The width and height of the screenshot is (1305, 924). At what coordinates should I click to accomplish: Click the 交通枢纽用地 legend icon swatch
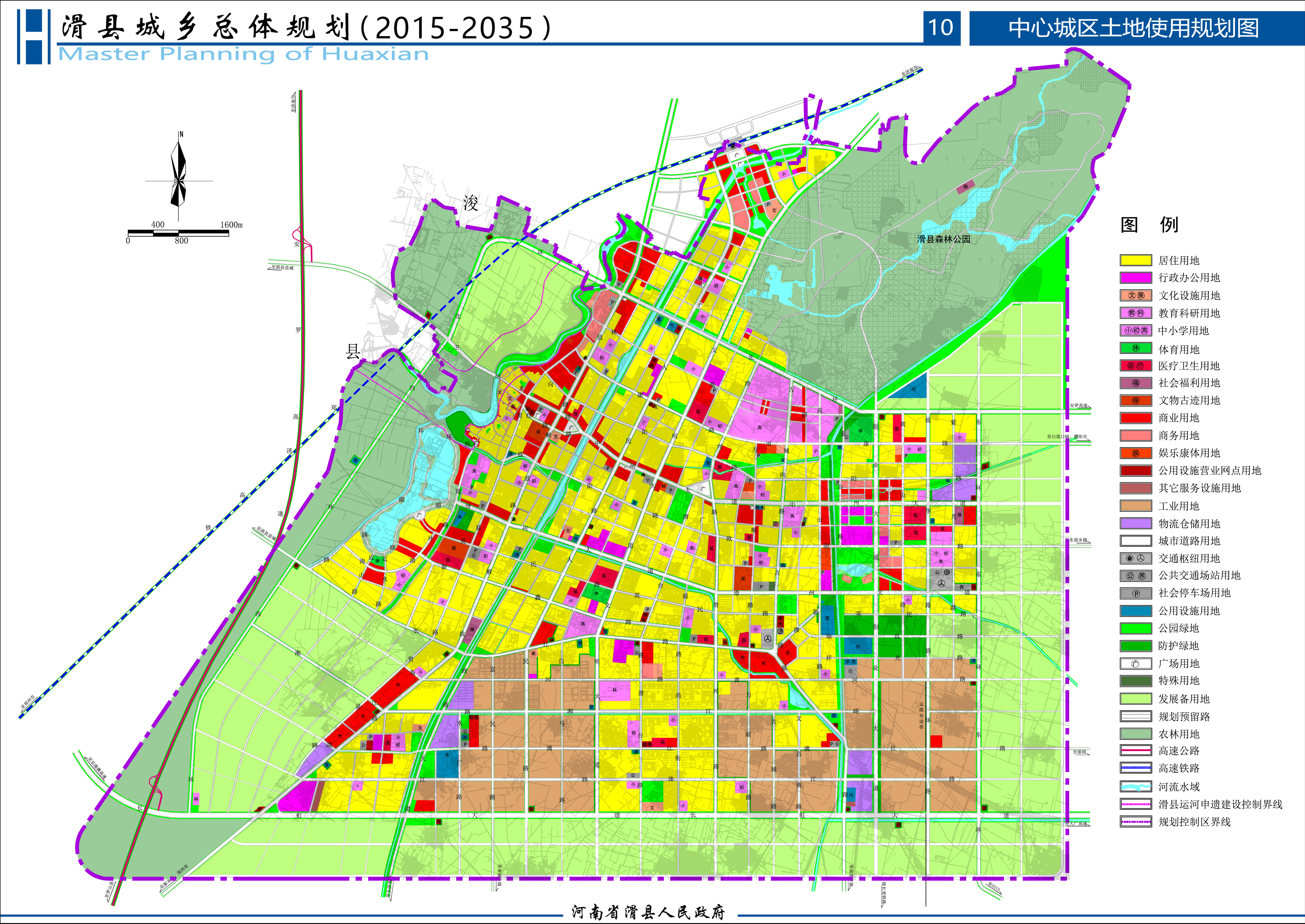coord(1136,558)
